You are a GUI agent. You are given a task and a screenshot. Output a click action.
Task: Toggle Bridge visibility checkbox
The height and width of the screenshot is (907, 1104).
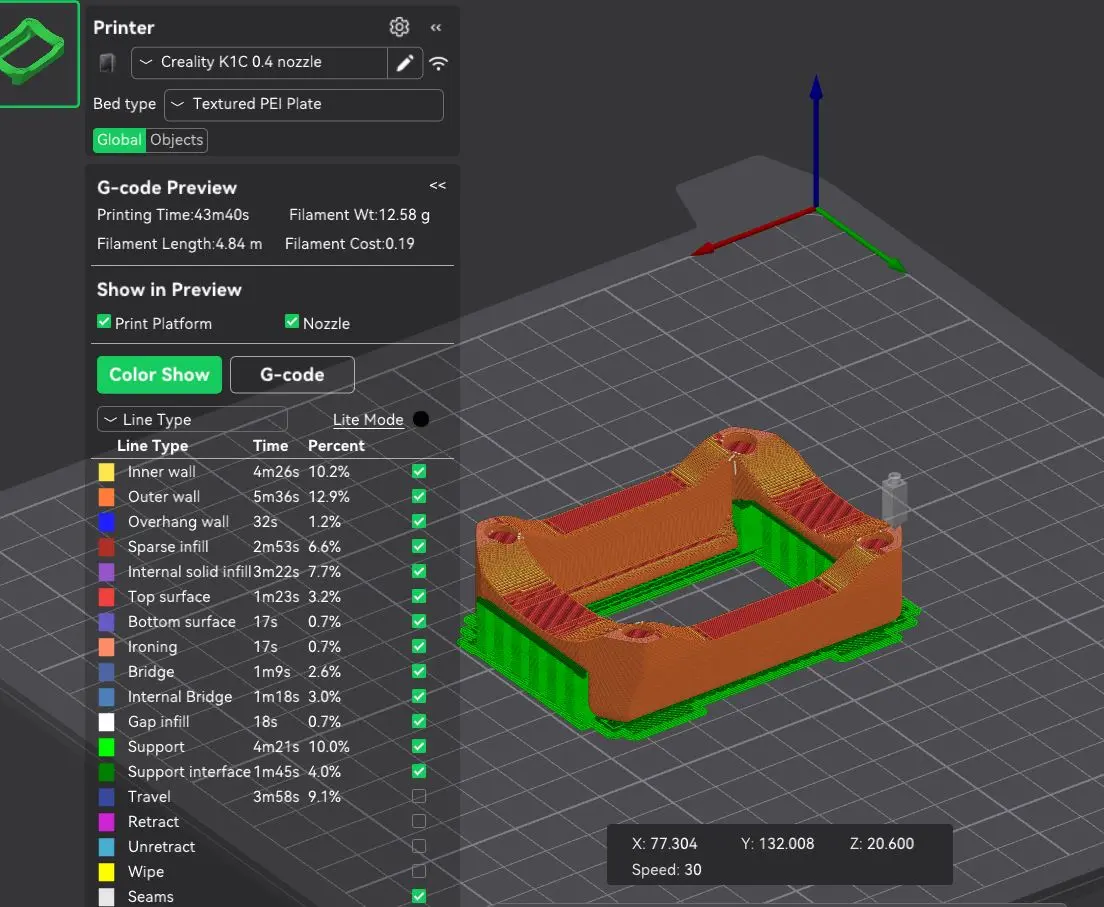tap(419, 671)
